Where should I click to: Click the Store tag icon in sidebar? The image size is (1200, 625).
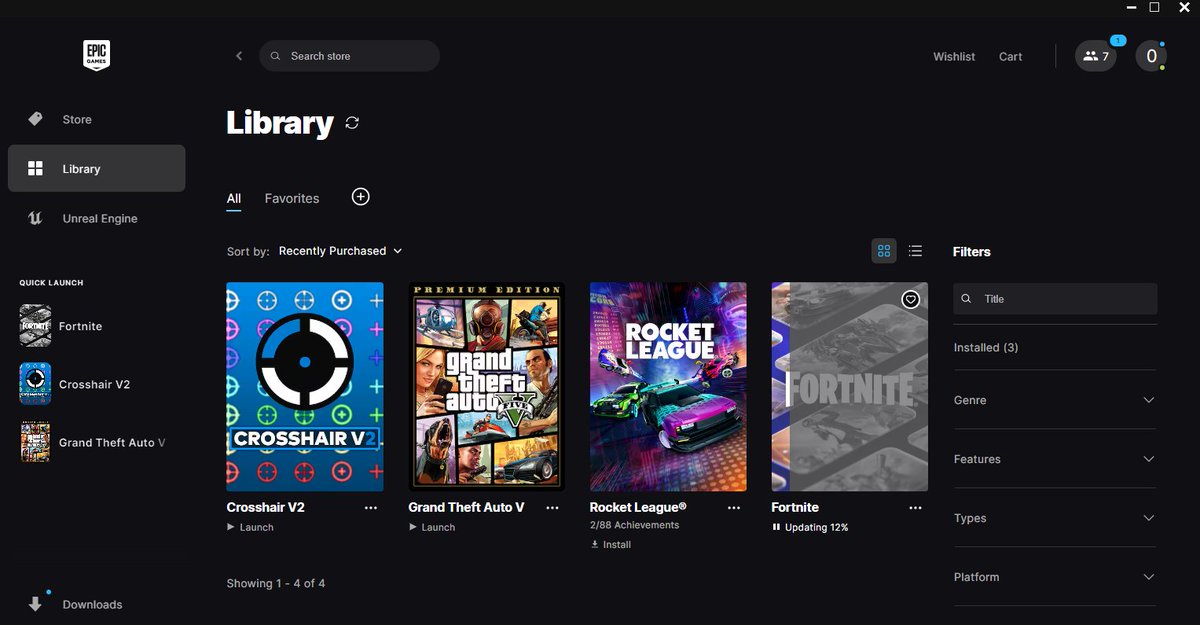coord(35,119)
